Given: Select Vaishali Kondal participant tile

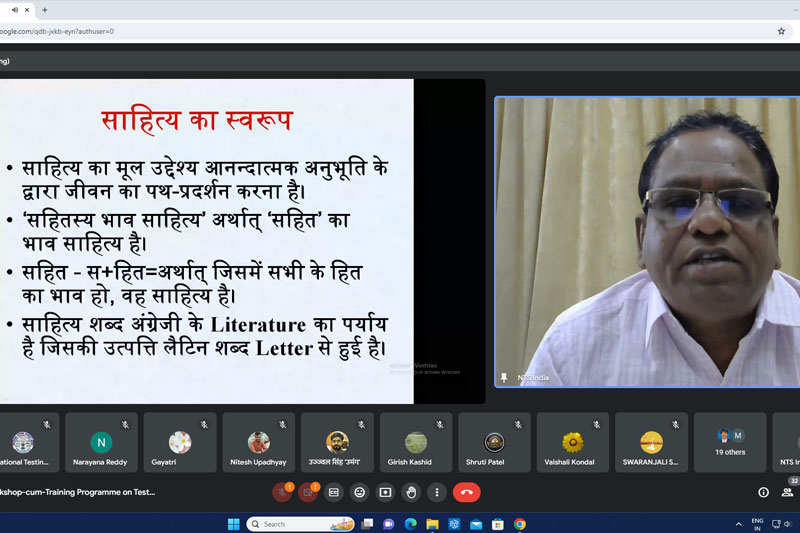Looking at the screenshot, I should click(x=572, y=442).
